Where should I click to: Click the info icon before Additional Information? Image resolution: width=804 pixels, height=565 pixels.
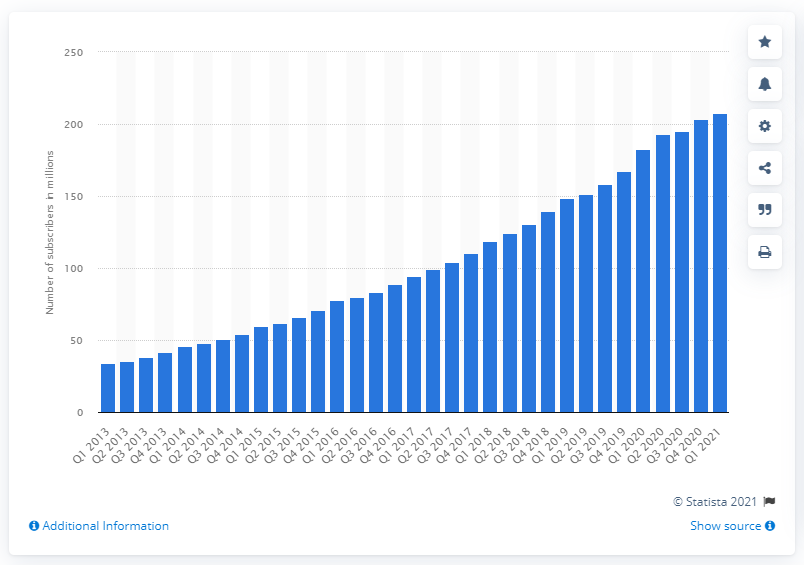click(34, 526)
